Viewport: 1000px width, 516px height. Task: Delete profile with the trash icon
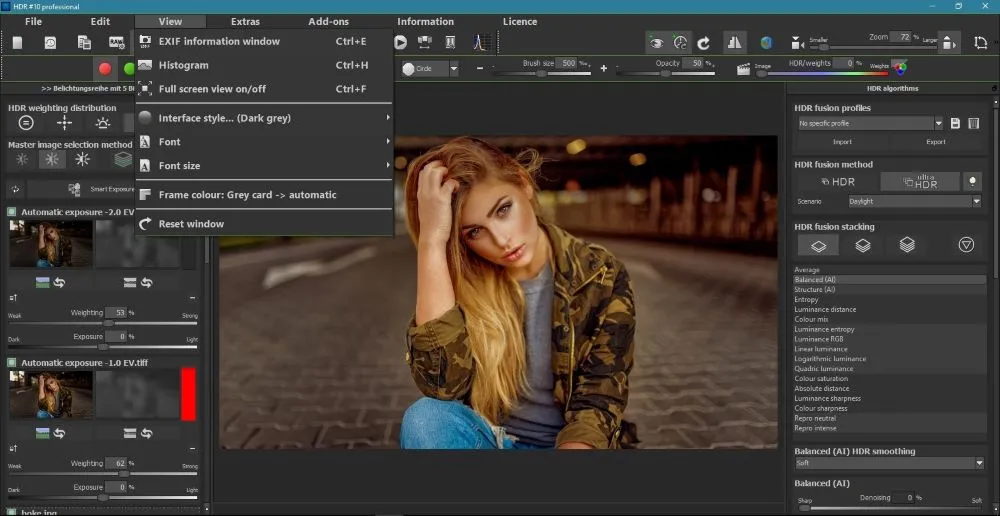pos(973,123)
